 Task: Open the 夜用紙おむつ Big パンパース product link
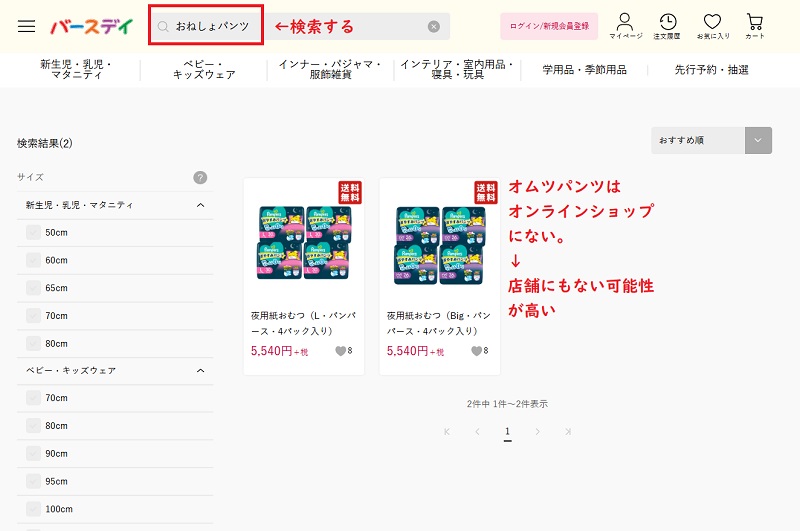tap(439, 322)
